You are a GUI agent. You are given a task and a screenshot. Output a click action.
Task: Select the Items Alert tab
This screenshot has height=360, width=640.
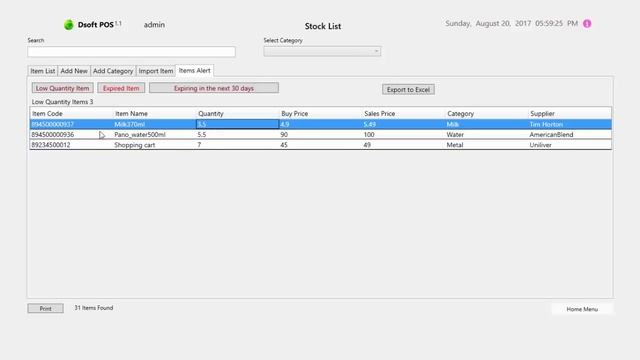point(194,71)
